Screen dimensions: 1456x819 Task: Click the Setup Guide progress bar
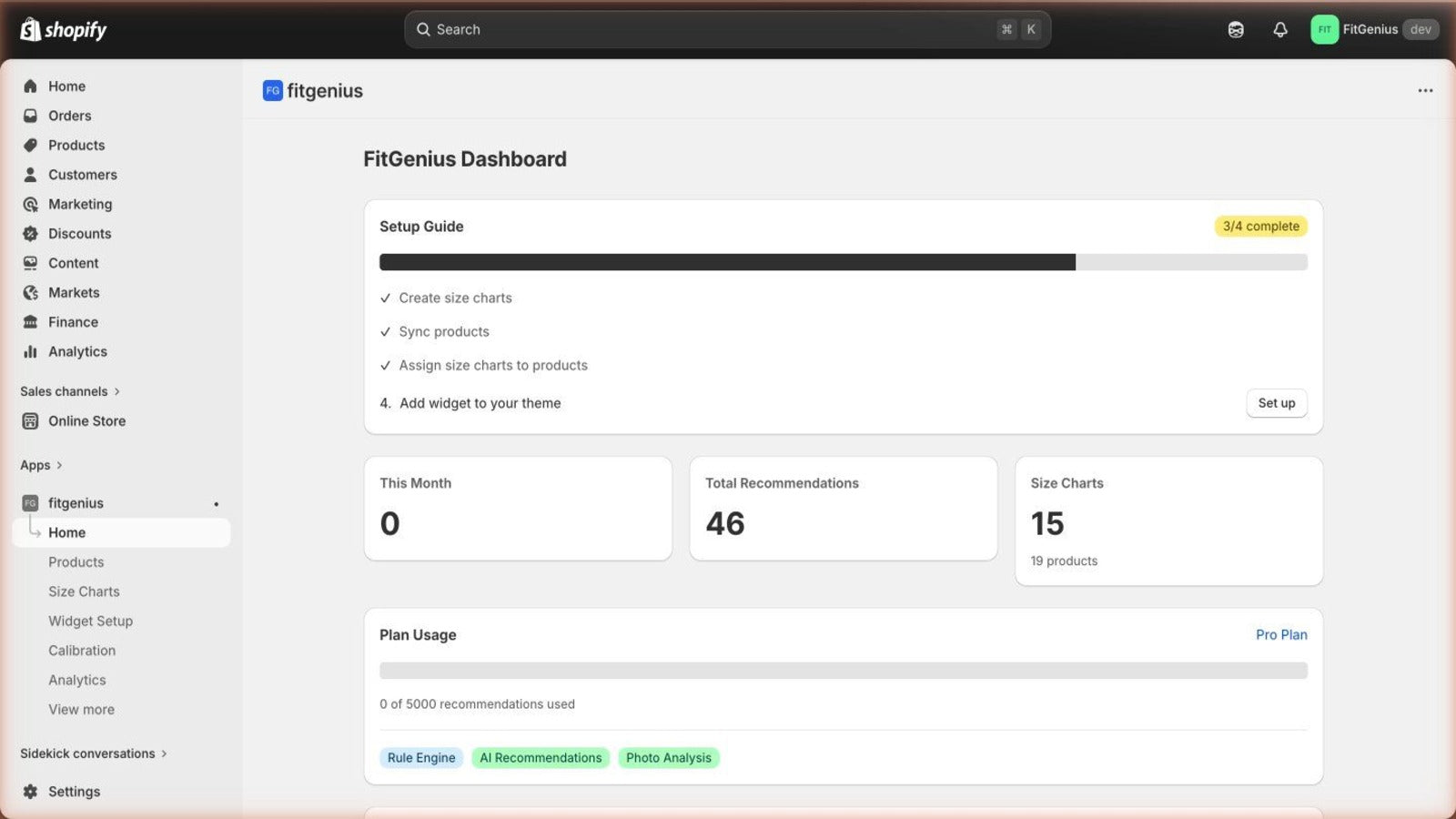tap(843, 262)
